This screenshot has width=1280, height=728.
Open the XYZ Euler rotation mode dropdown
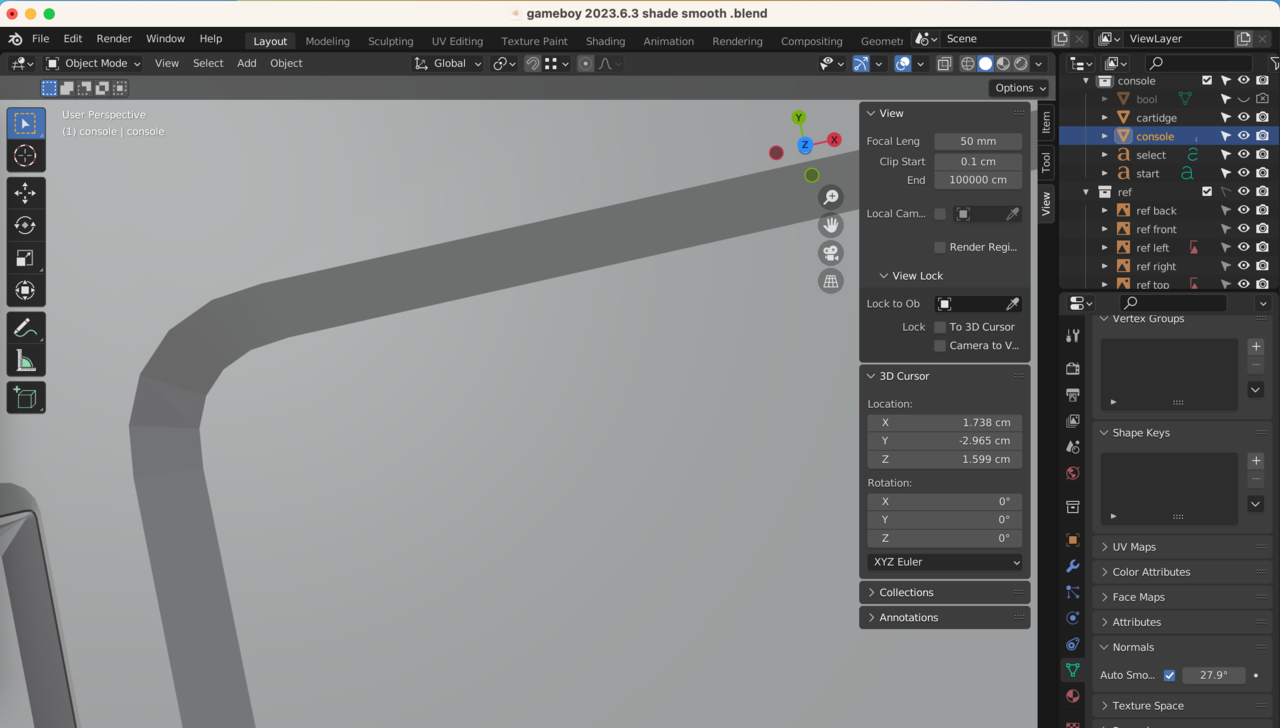pyautogui.click(x=945, y=562)
